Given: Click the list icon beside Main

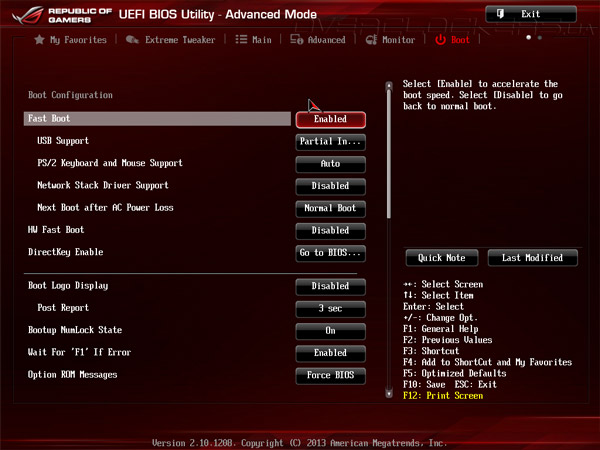Looking at the screenshot, I should (x=241, y=39).
